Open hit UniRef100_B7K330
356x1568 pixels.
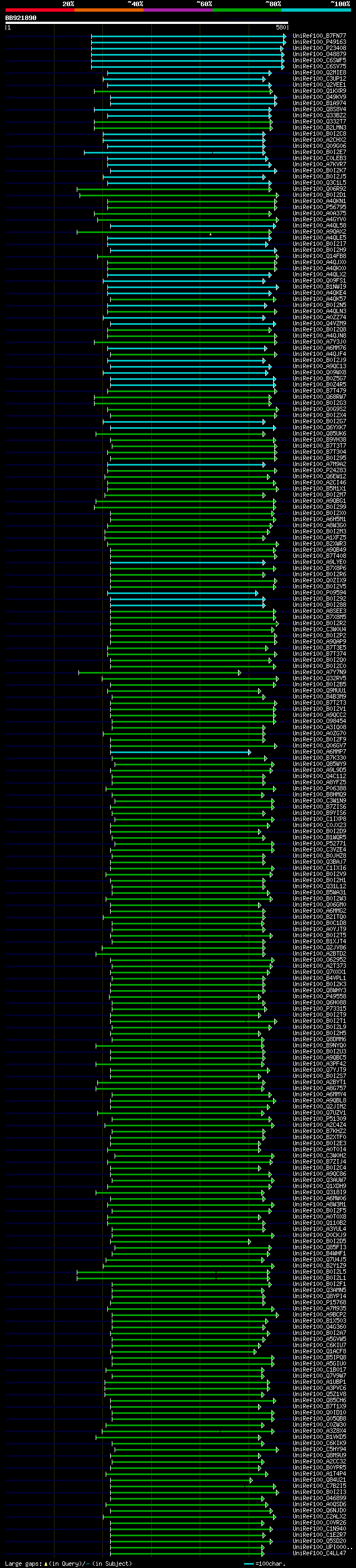tap(319, 758)
